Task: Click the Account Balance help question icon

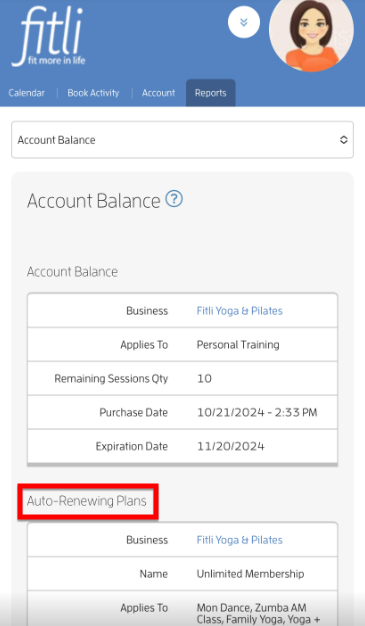Action: pyautogui.click(x=174, y=198)
